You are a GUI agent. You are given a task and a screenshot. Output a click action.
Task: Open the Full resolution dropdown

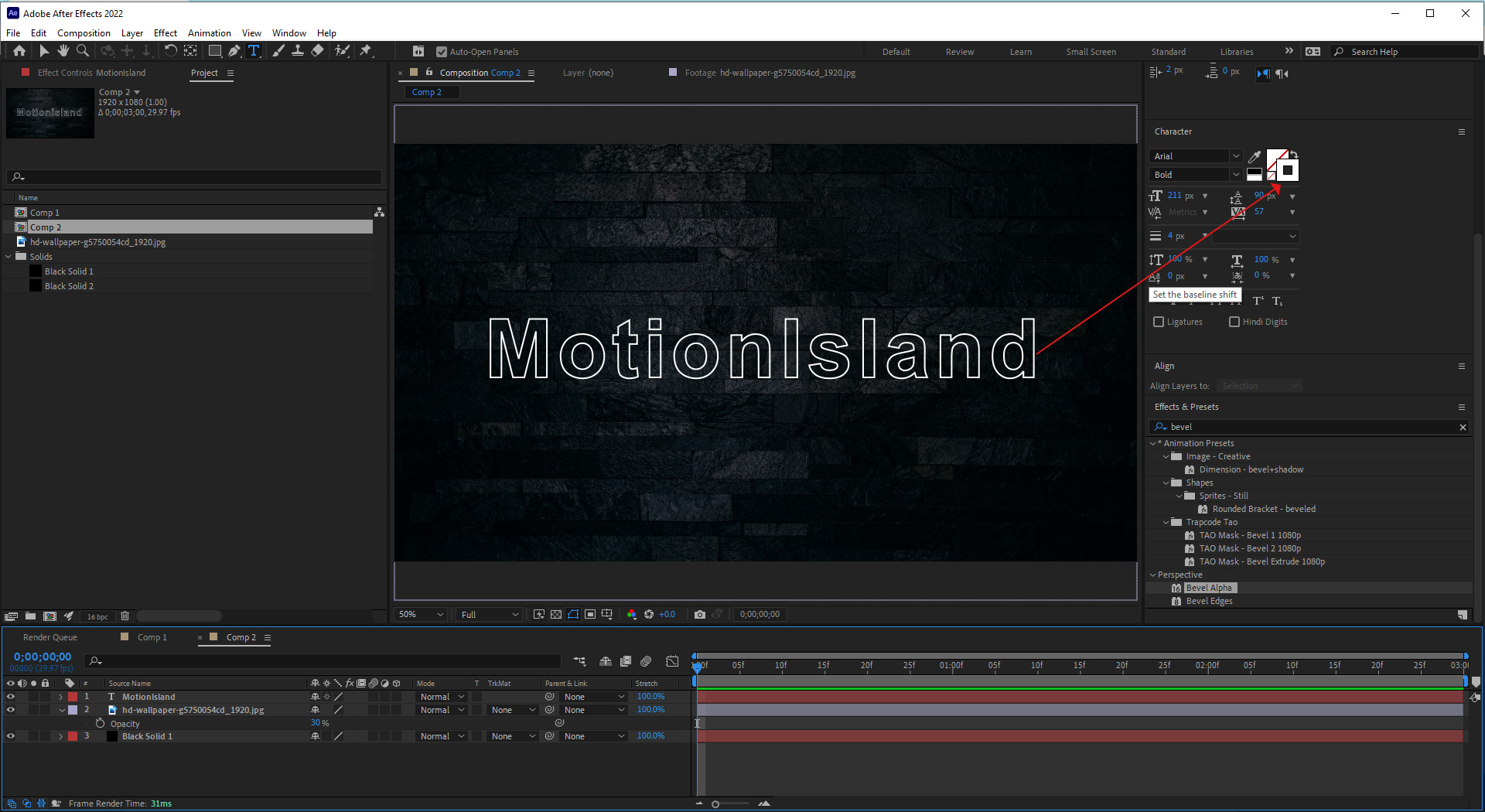490,615
